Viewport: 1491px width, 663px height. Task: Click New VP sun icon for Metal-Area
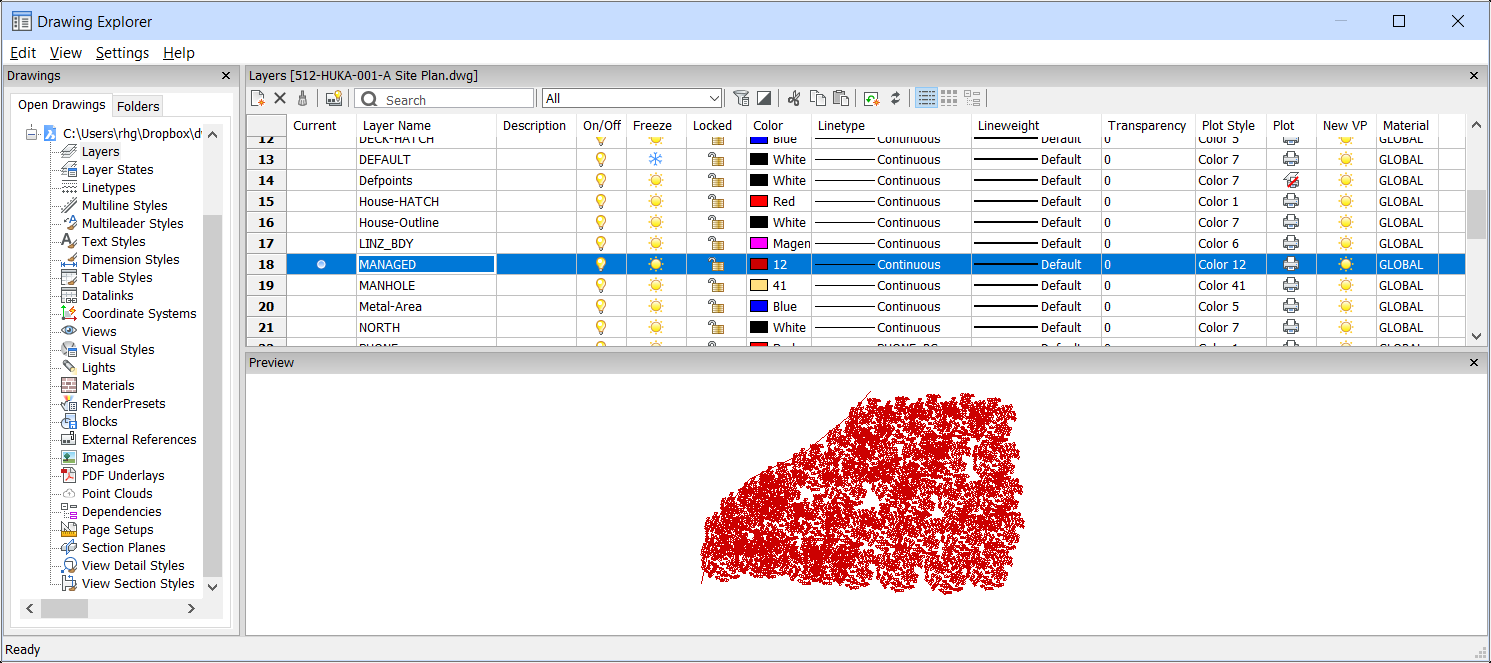1346,307
